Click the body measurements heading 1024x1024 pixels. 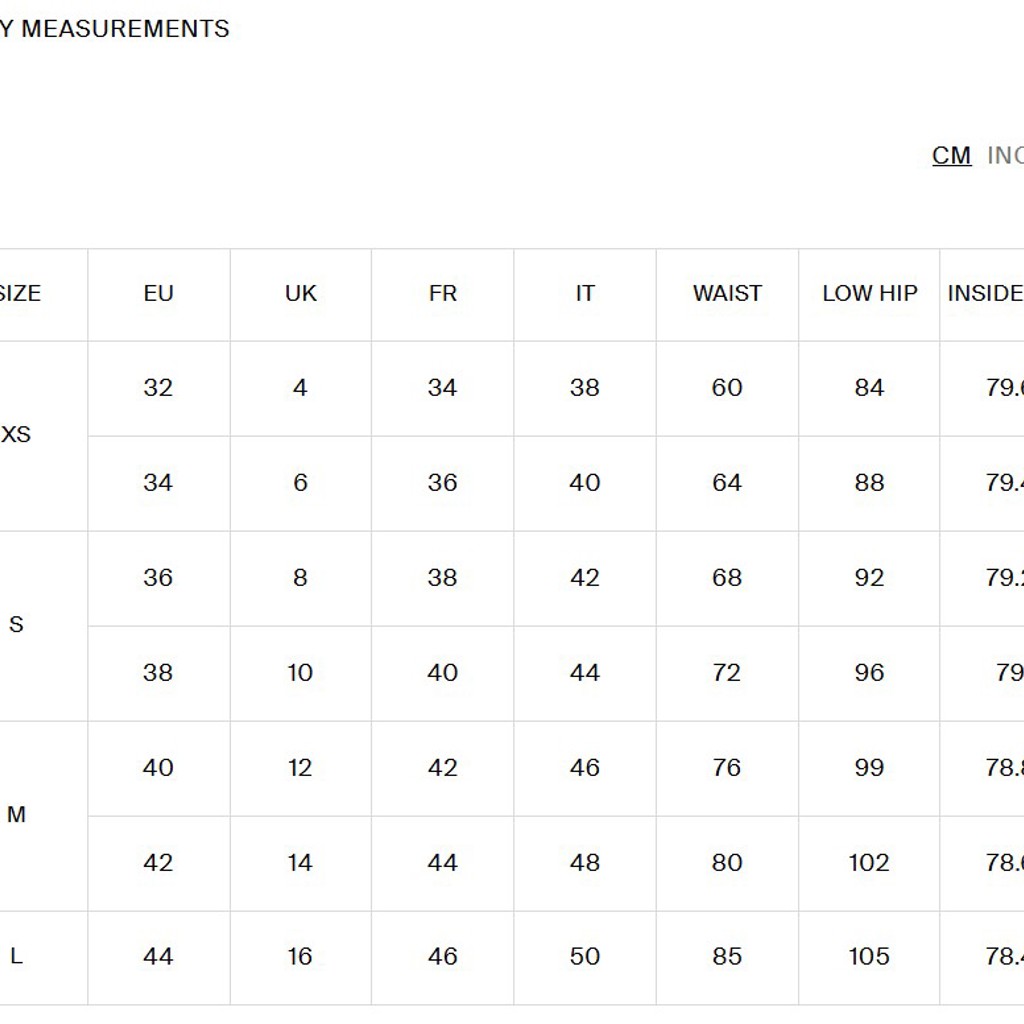[x=115, y=29]
